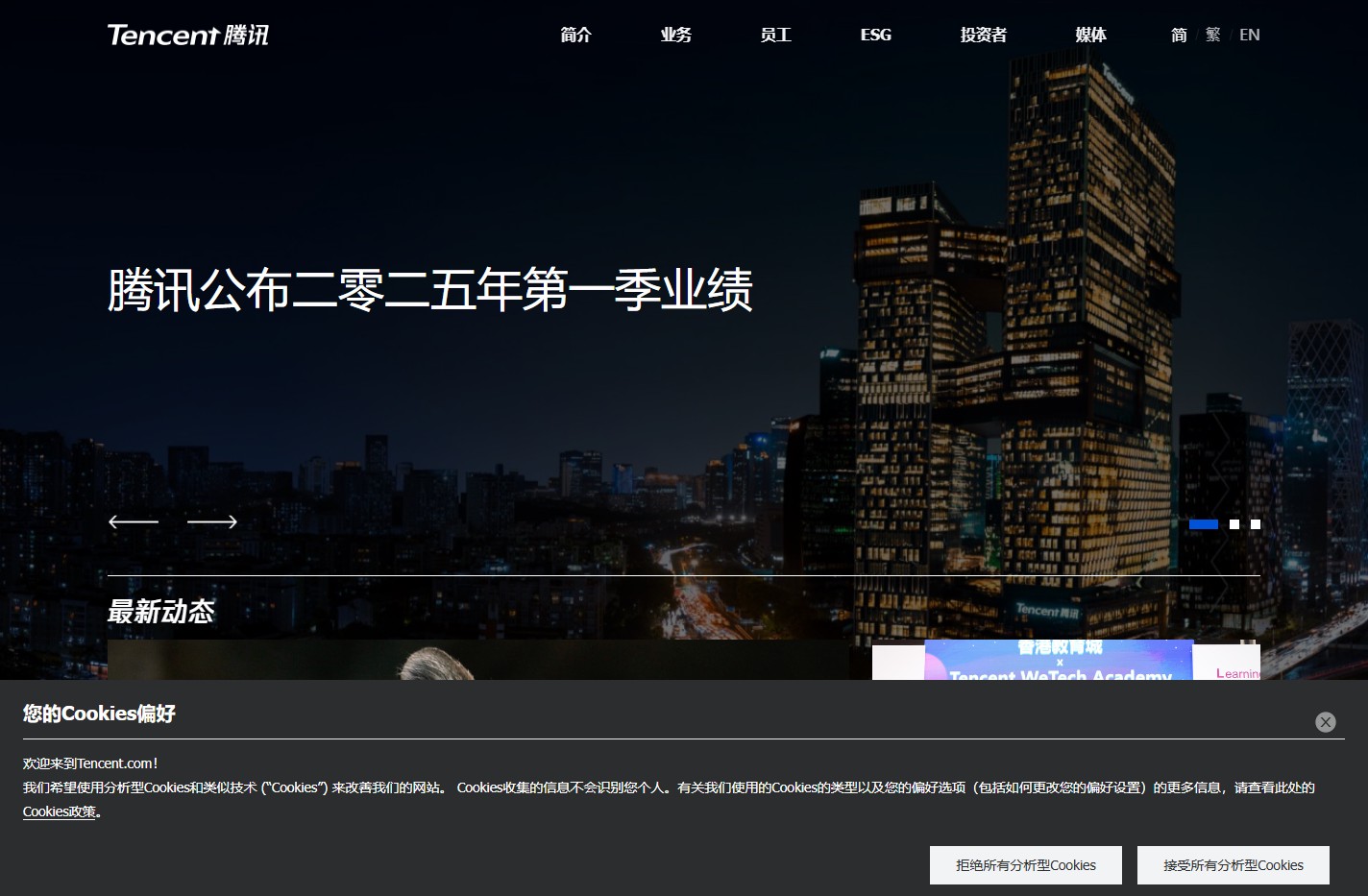The image size is (1368, 896).
Task: Open the Tencent WeTech Academy news thumbnail
Action: pyautogui.click(x=1066, y=661)
